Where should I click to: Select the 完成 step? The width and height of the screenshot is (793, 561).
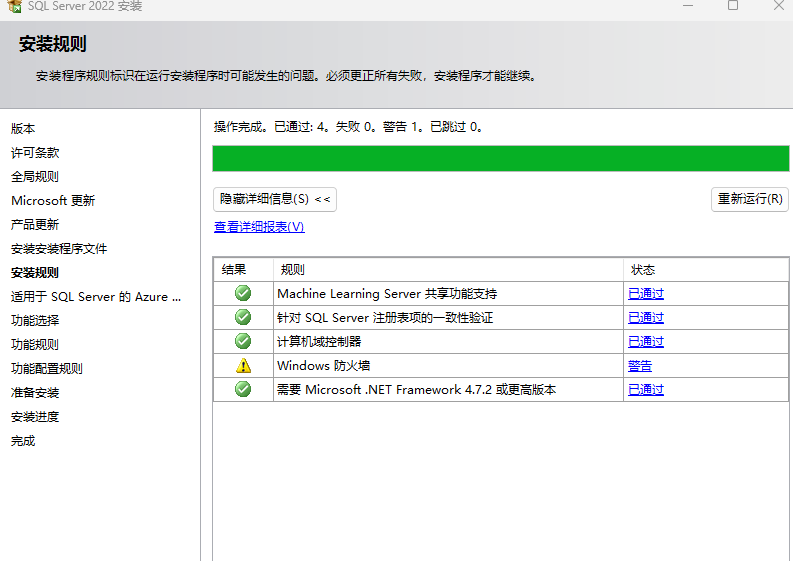pos(23,441)
